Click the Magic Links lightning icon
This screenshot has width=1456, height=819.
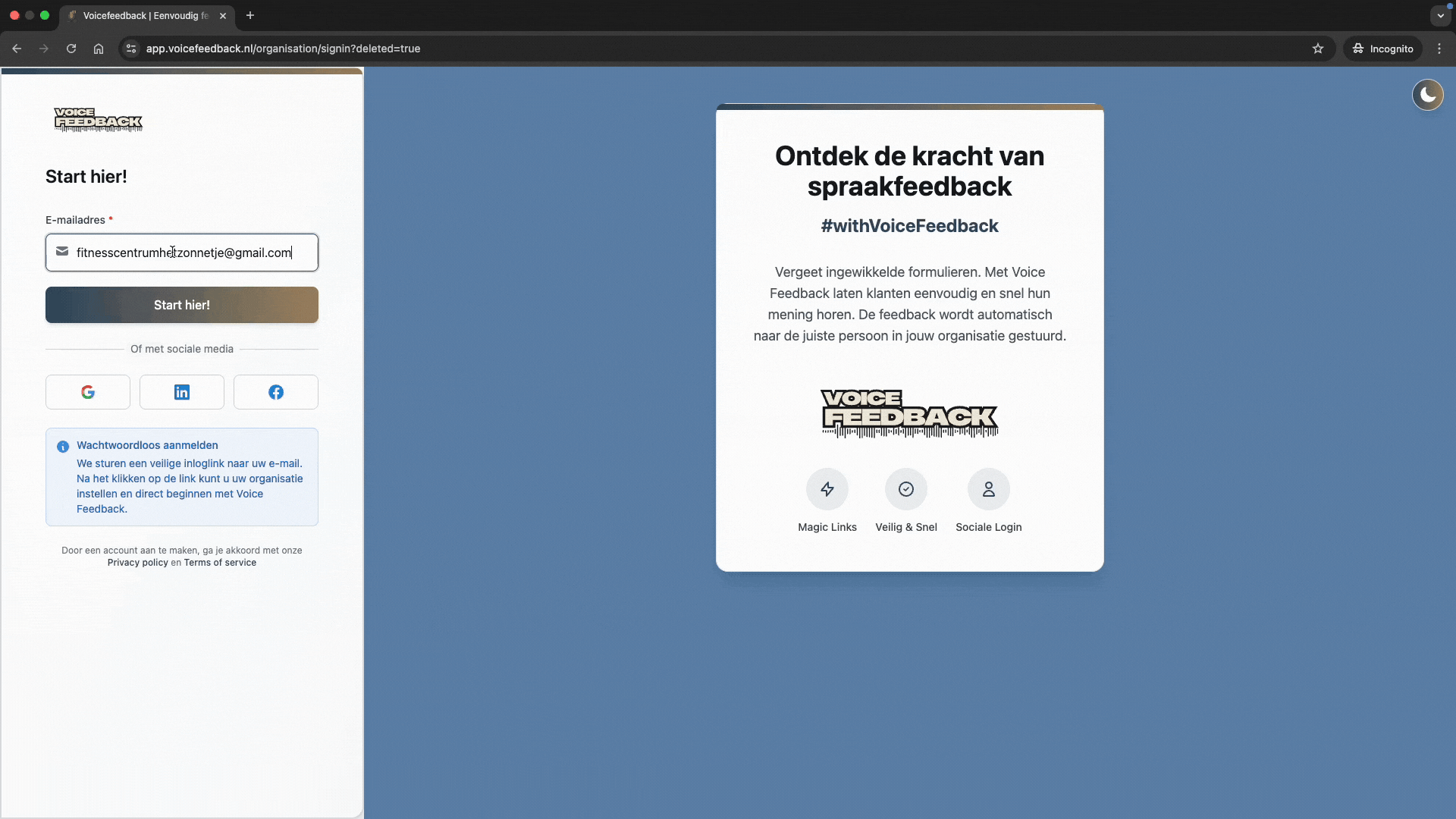[x=827, y=489]
